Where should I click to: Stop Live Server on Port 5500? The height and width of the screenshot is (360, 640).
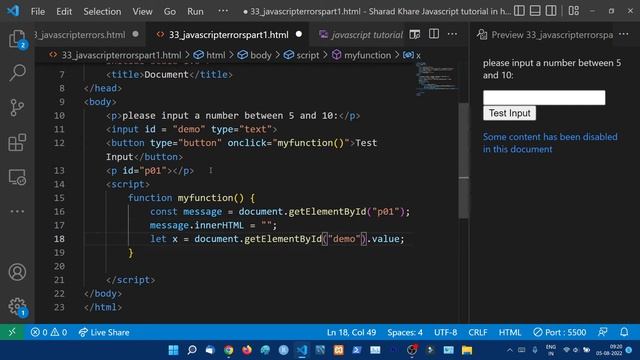(x=560, y=332)
